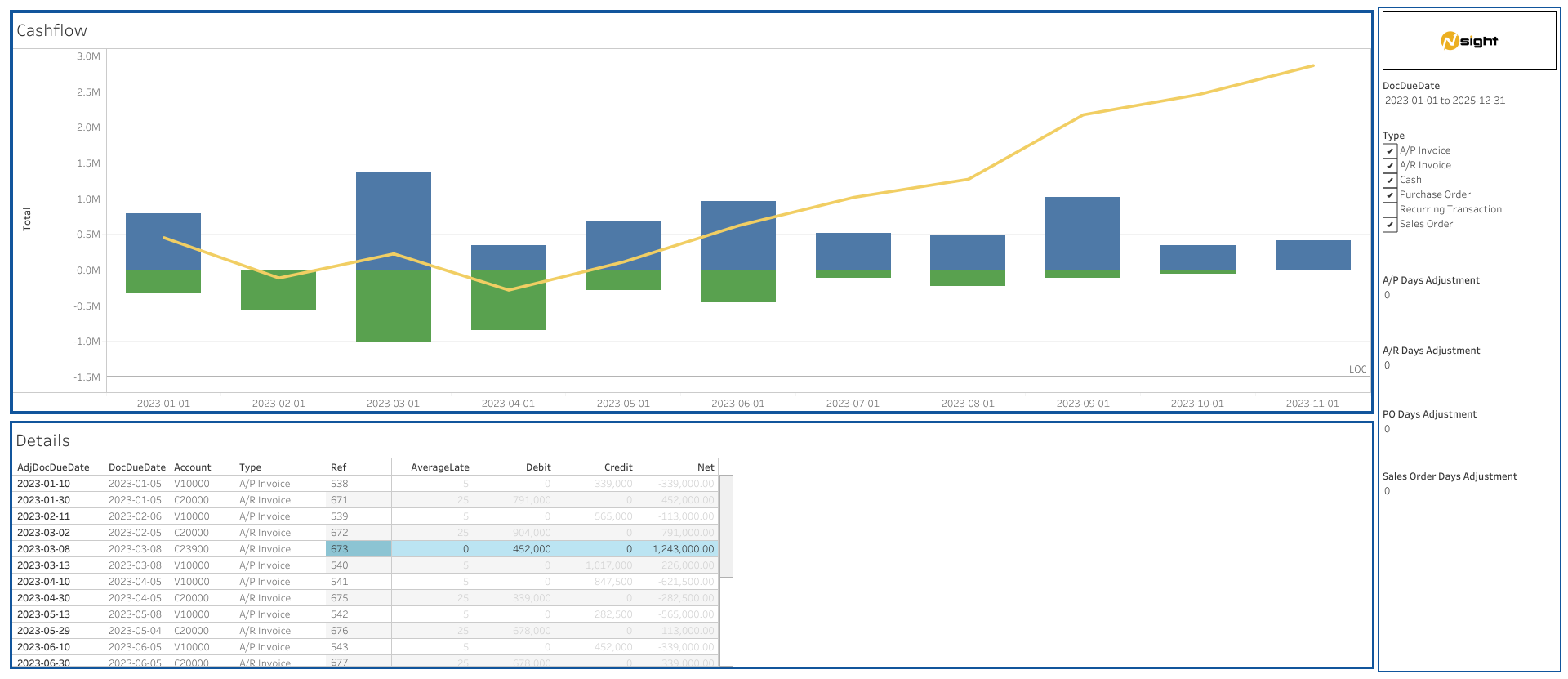Toggle the Cash type checkbox
Image resolution: width=1568 pixels, height=679 pixels.
(1390, 181)
